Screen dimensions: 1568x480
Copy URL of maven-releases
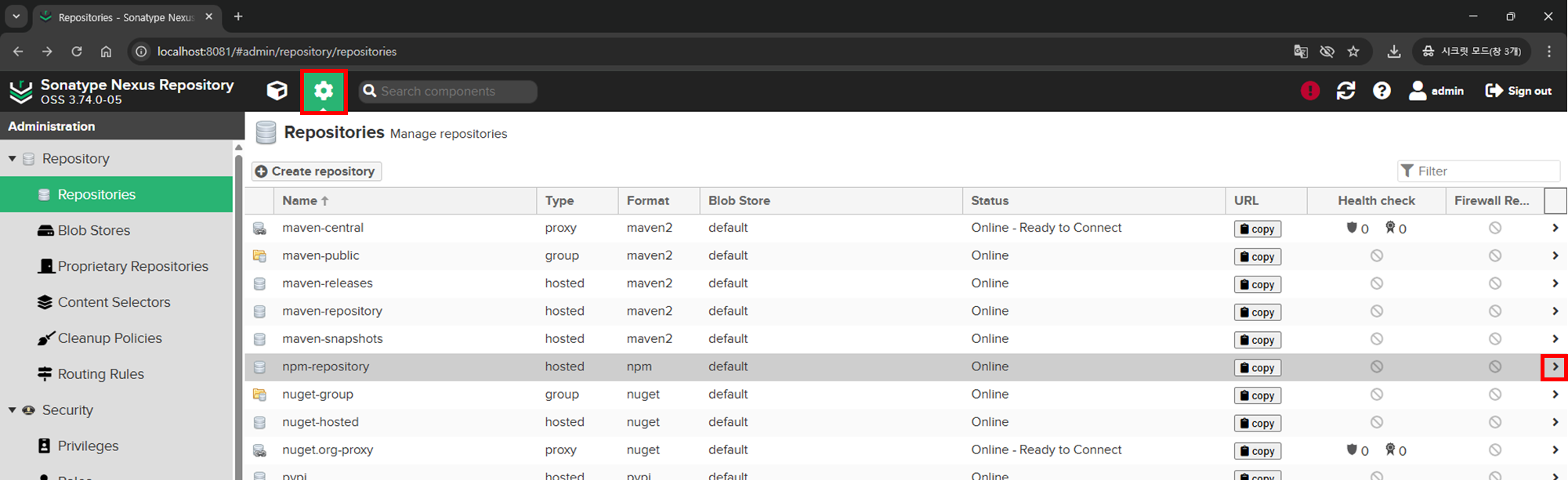(x=1258, y=284)
